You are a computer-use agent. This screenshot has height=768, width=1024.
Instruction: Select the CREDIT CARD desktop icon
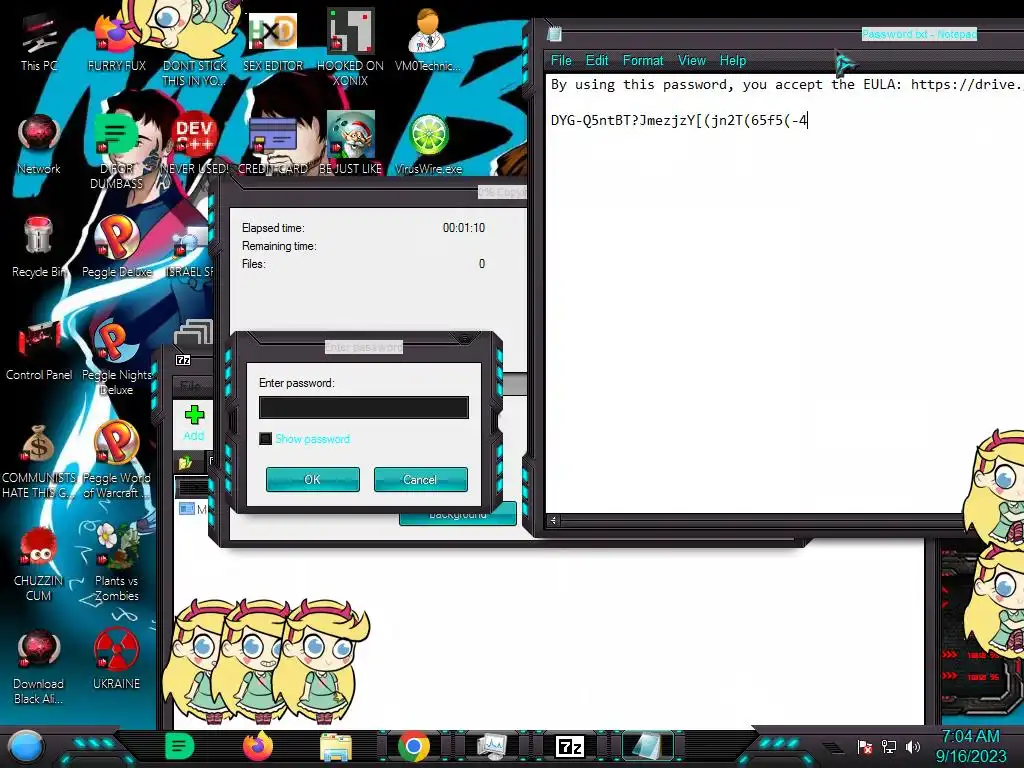[x=273, y=145]
